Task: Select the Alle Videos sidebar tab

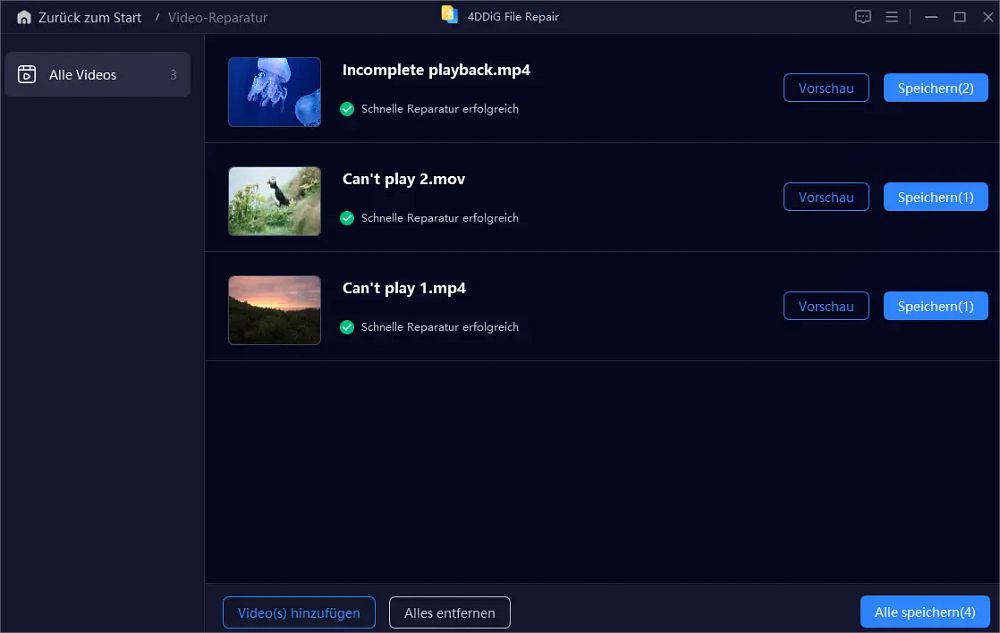Action: pyautogui.click(x=98, y=75)
